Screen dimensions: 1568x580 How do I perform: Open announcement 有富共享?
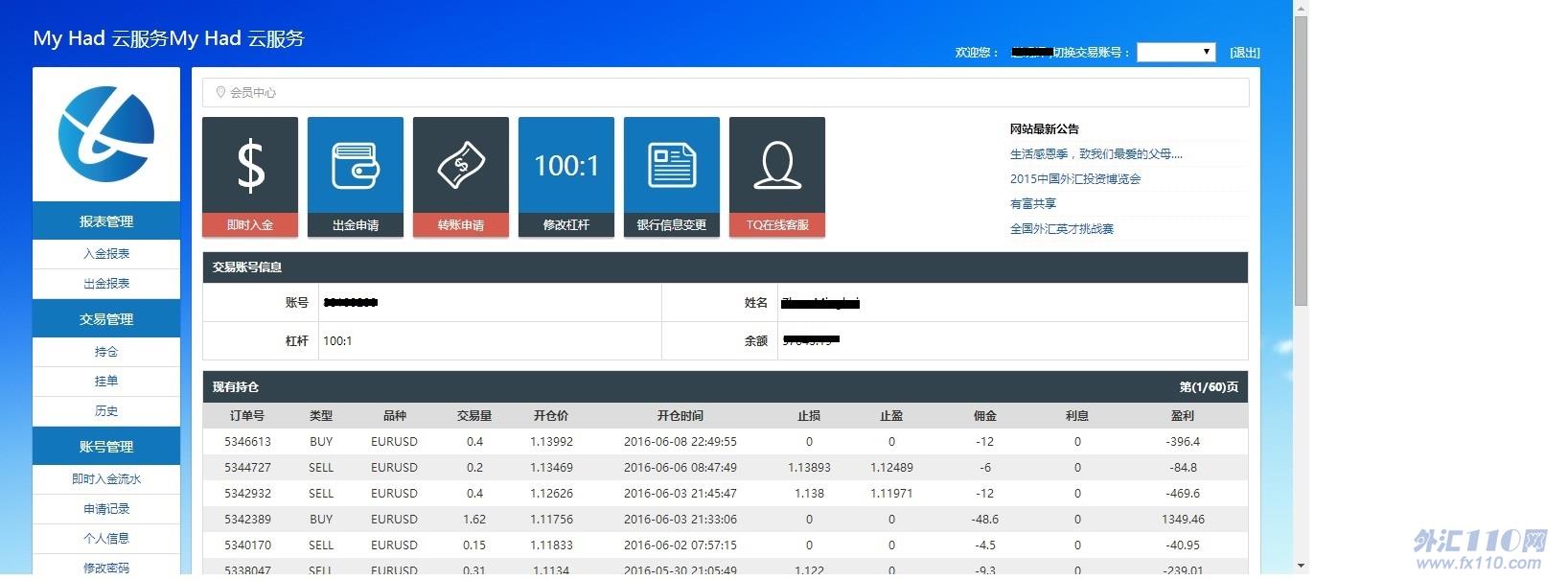(x=1033, y=204)
